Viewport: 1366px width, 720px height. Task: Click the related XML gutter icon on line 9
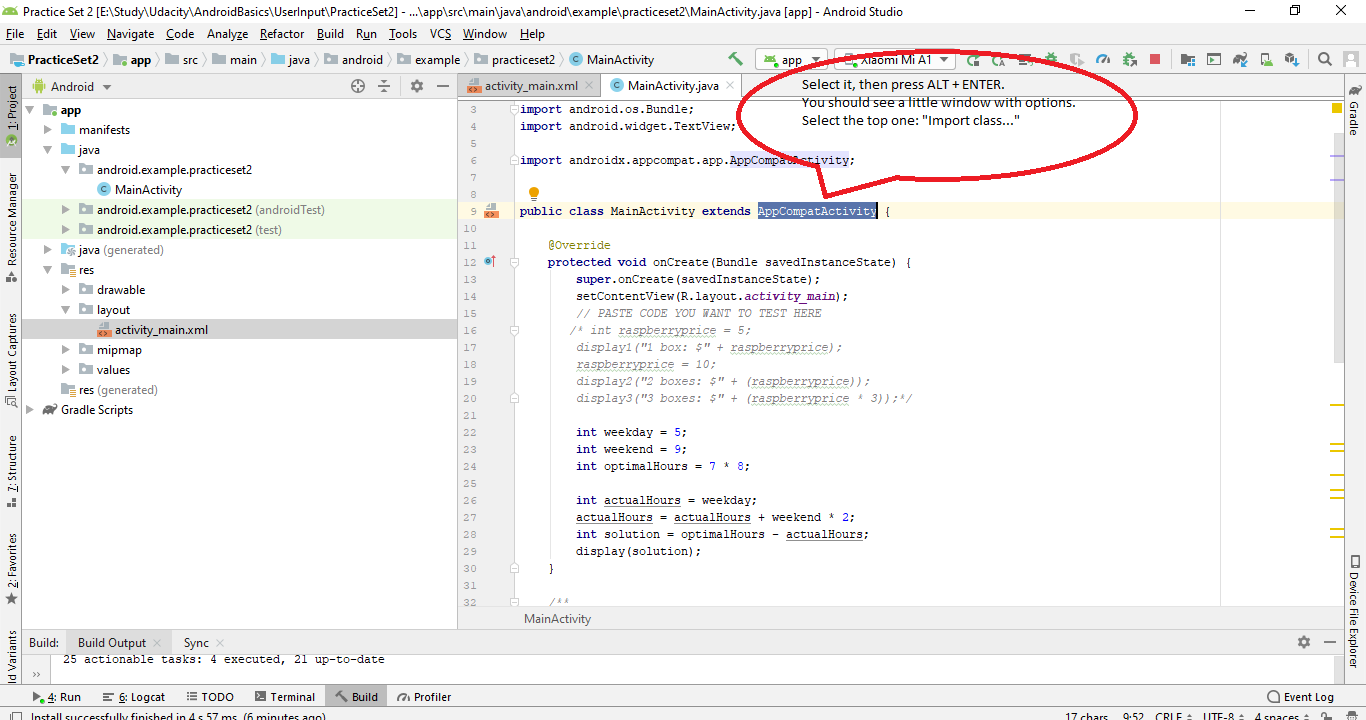pyautogui.click(x=491, y=211)
